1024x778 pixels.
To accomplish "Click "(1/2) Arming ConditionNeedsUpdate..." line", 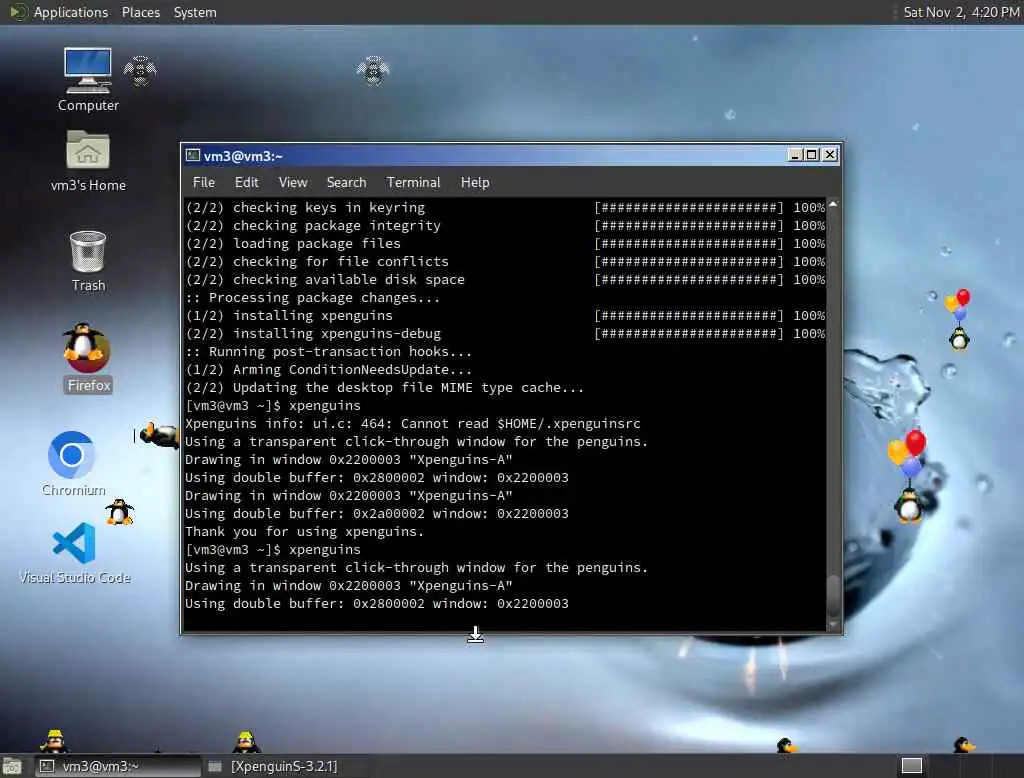I will click(x=328, y=370).
